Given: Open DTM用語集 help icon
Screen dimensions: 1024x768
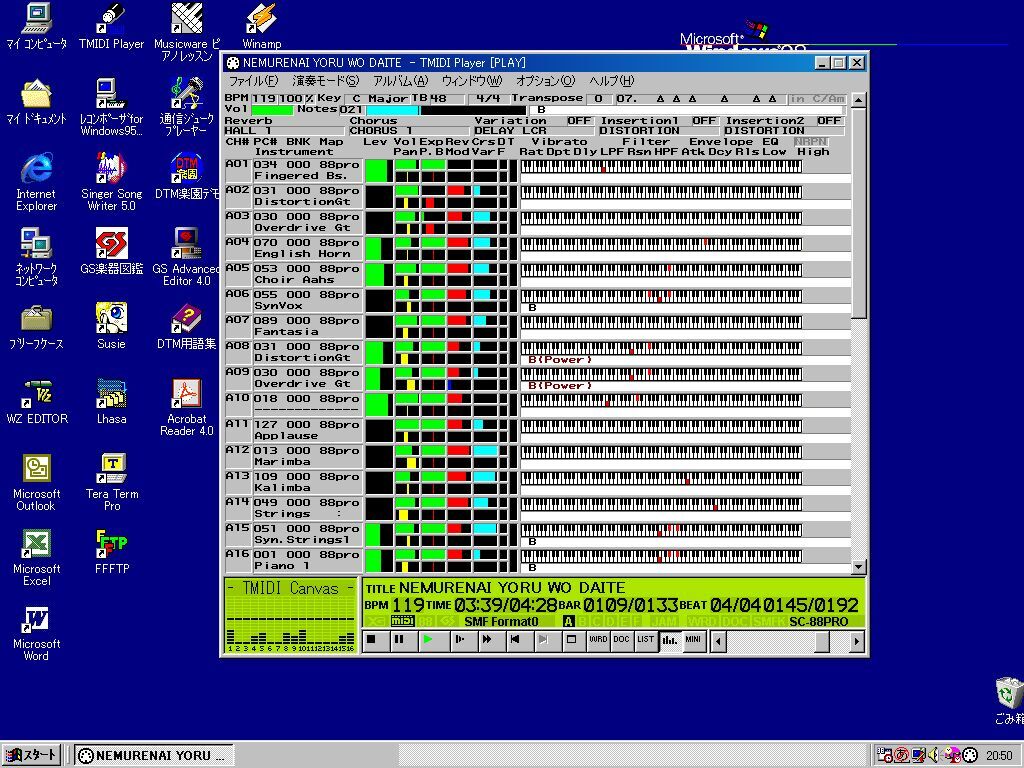Looking at the screenshot, I should [187, 326].
